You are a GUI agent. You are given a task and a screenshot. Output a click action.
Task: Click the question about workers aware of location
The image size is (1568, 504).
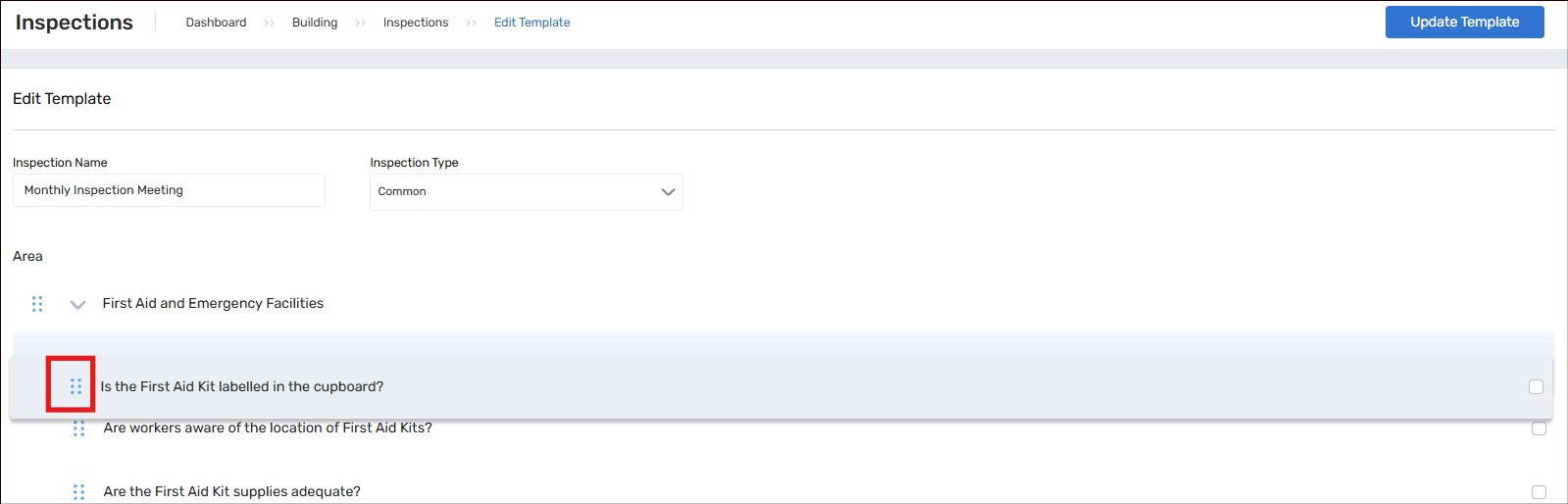[x=268, y=428]
